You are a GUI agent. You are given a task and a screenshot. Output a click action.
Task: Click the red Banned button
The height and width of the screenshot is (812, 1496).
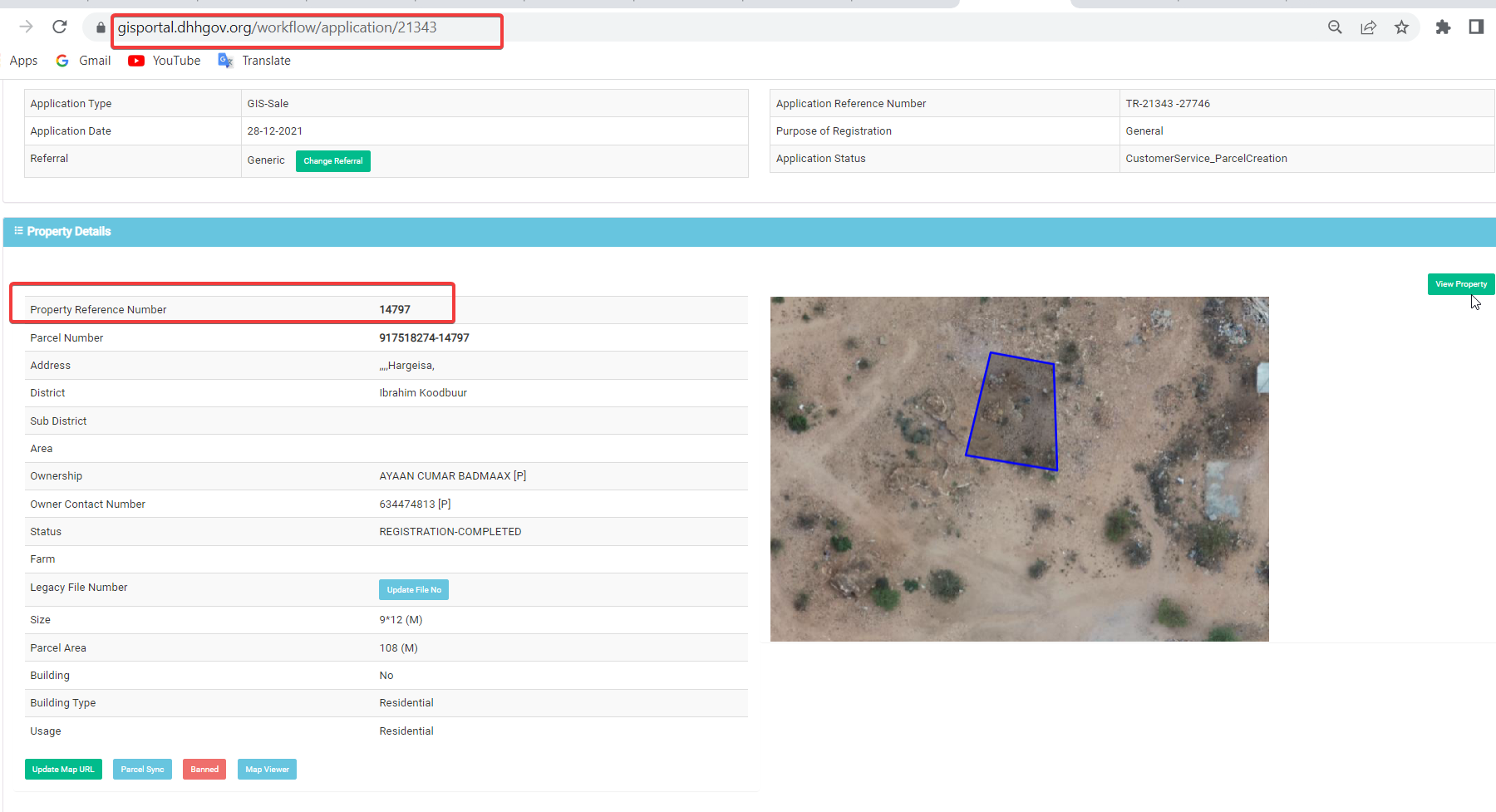(204, 770)
